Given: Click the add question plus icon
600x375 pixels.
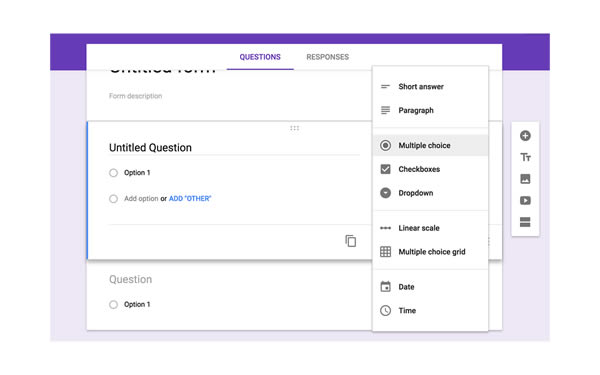Looking at the screenshot, I should 525,135.
